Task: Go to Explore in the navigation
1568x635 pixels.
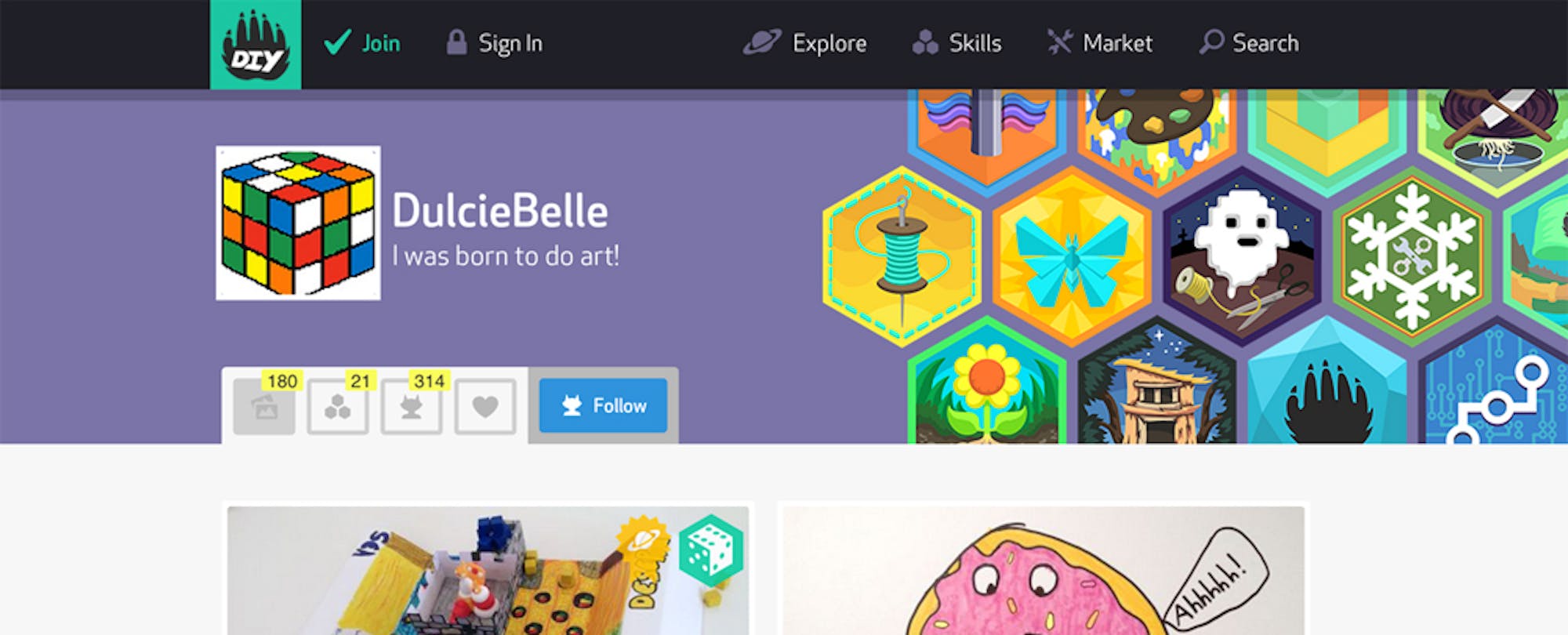Action: coord(805,43)
